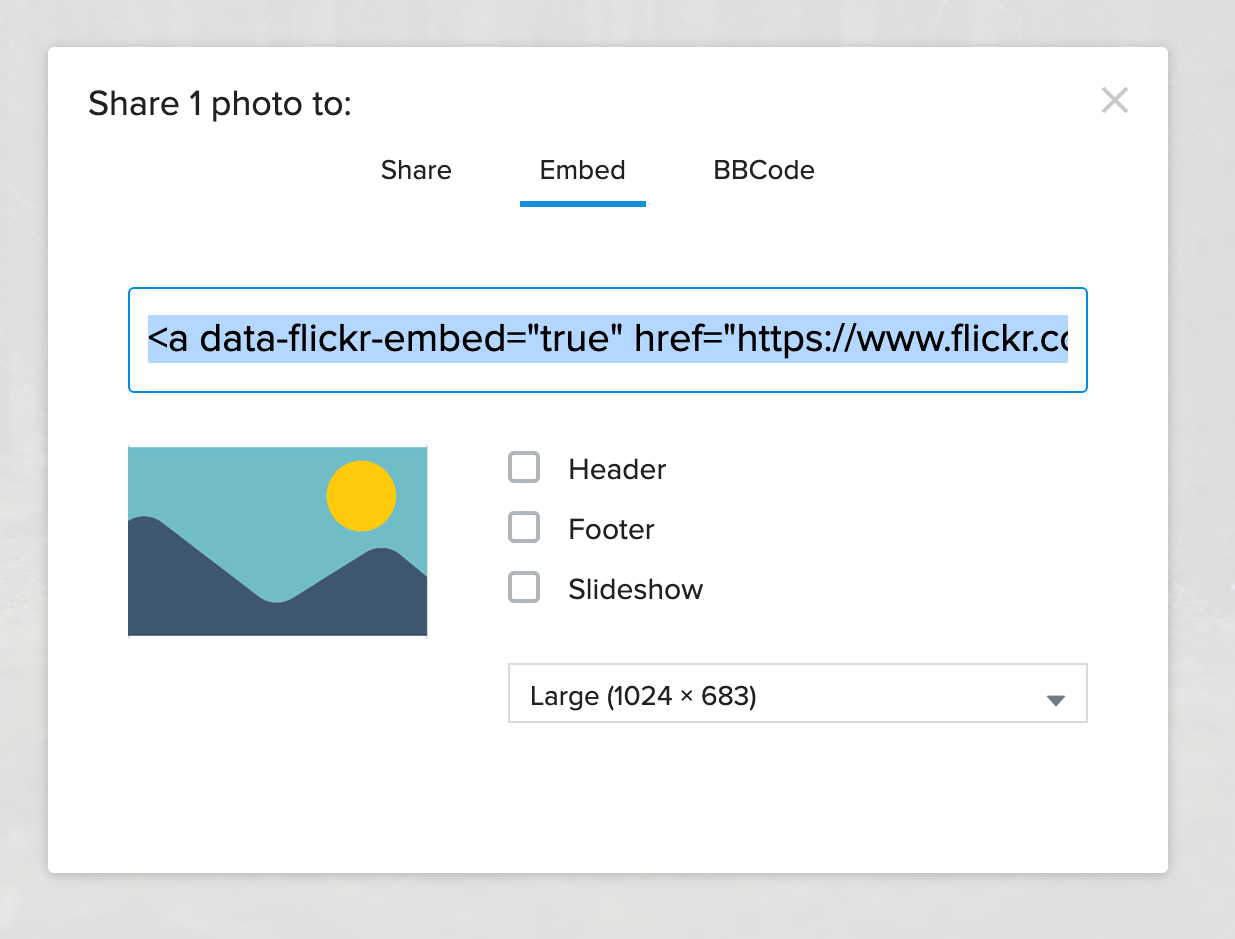Viewport: 1235px width, 939px height.
Task: Open the Large (1024 × 683) size dropdown
Action: [x=780, y=693]
